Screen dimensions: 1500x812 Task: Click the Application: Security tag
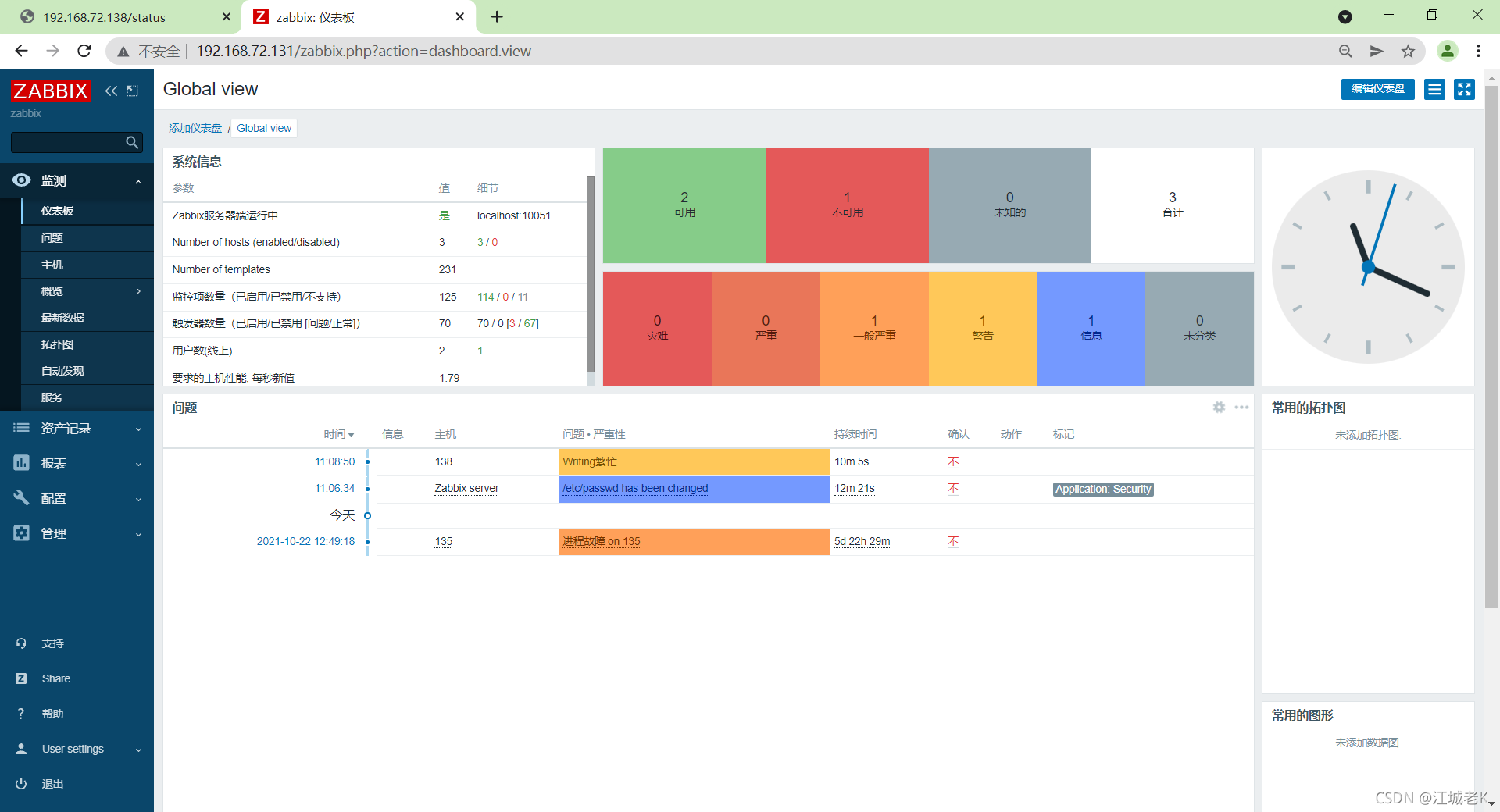click(x=1103, y=489)
